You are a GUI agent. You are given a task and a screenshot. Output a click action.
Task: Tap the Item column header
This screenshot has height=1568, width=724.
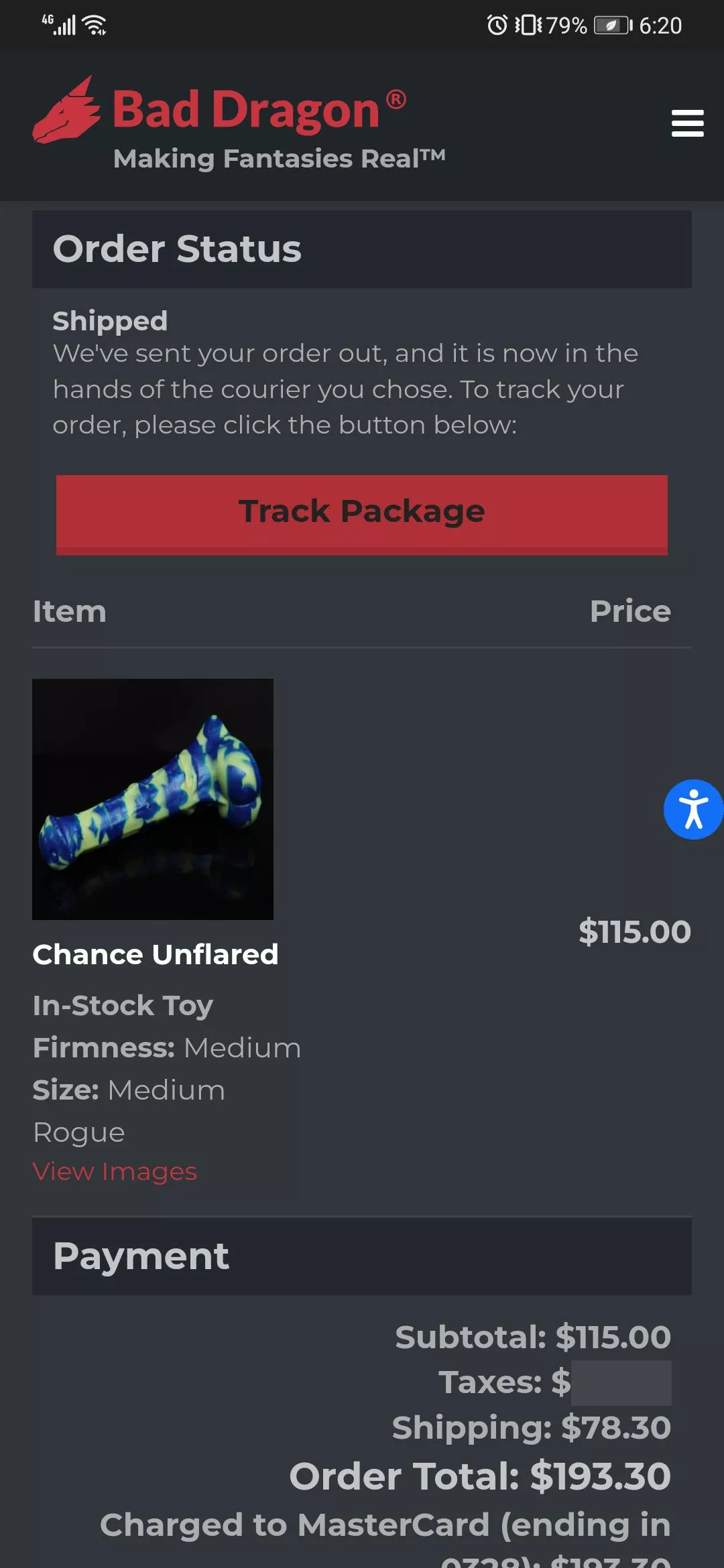pyautogui.click(x=70, y=611)
